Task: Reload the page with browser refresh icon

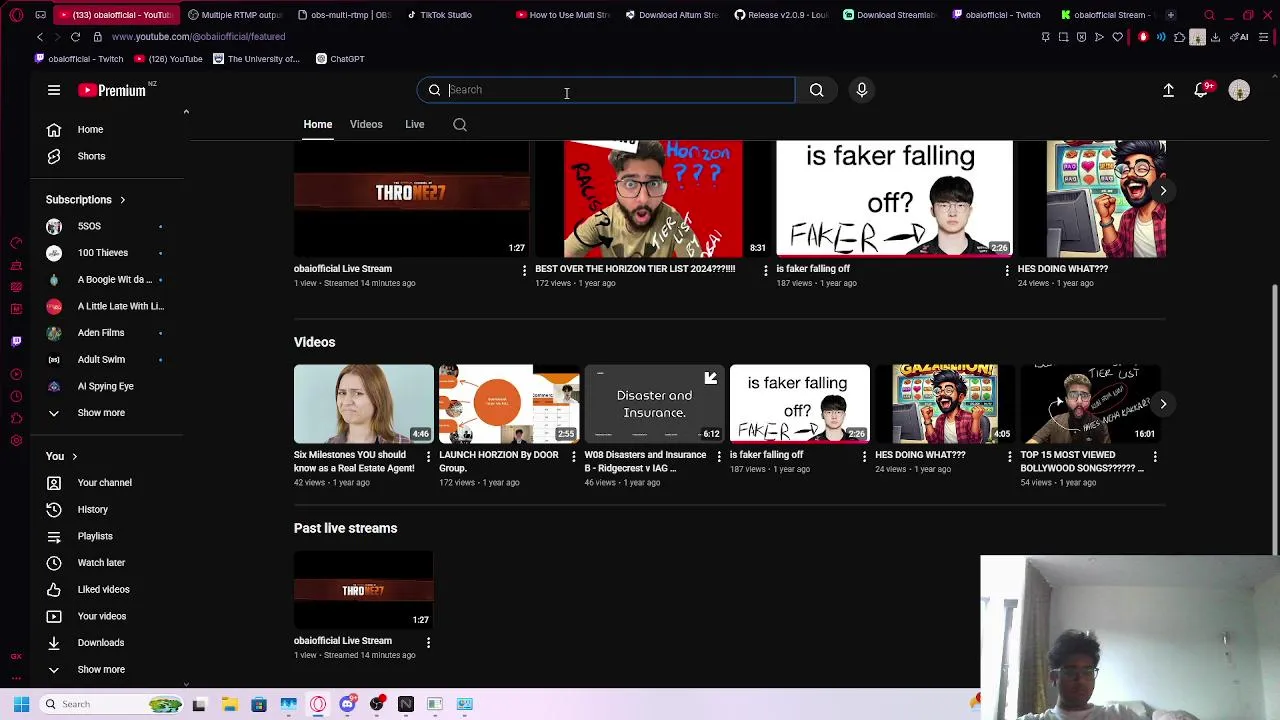Action: click(x=75, y=37)
